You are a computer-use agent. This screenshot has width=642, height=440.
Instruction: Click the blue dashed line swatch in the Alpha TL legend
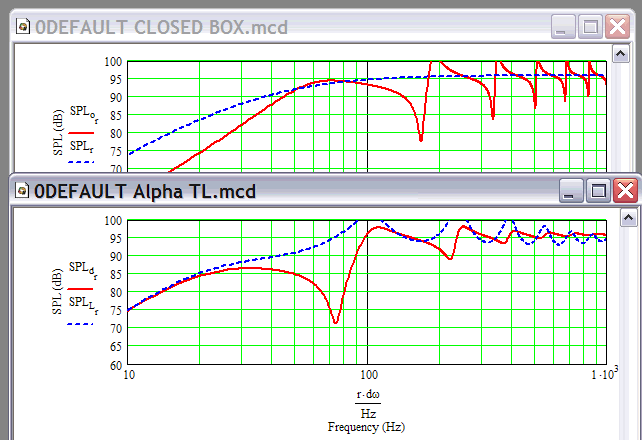point(80,324)
